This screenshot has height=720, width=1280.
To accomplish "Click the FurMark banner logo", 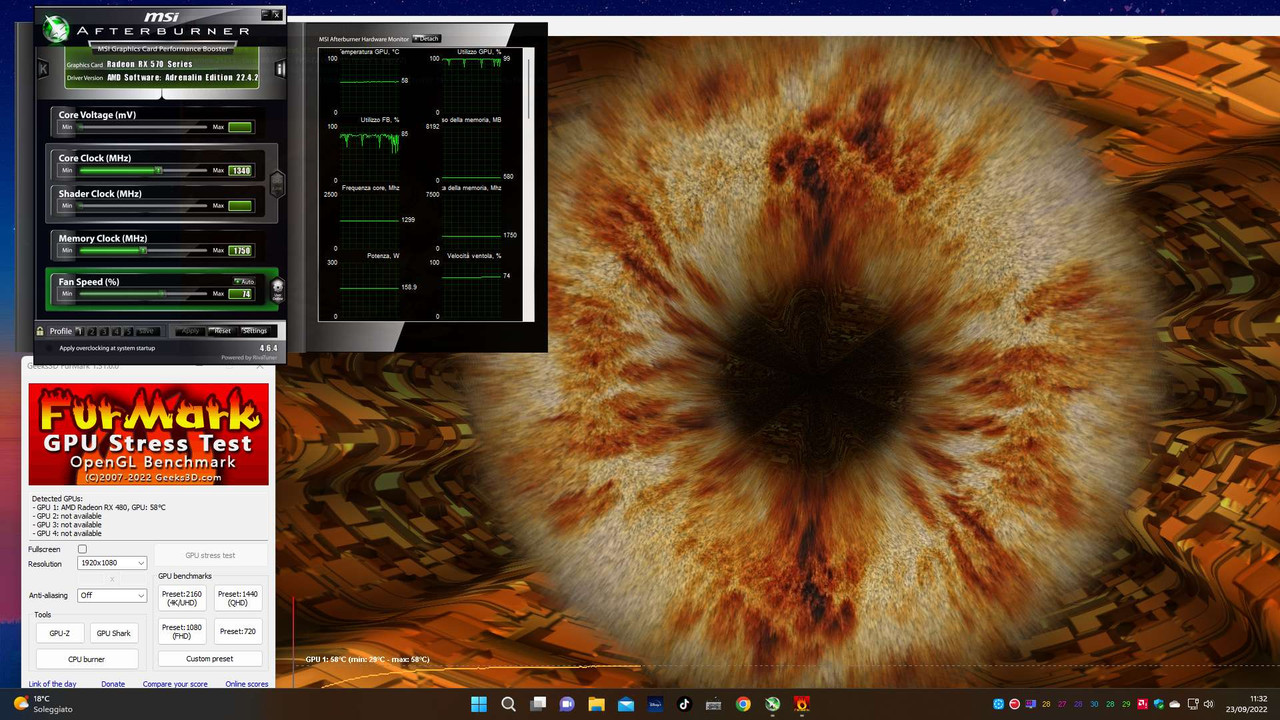I will click(149, 434).
